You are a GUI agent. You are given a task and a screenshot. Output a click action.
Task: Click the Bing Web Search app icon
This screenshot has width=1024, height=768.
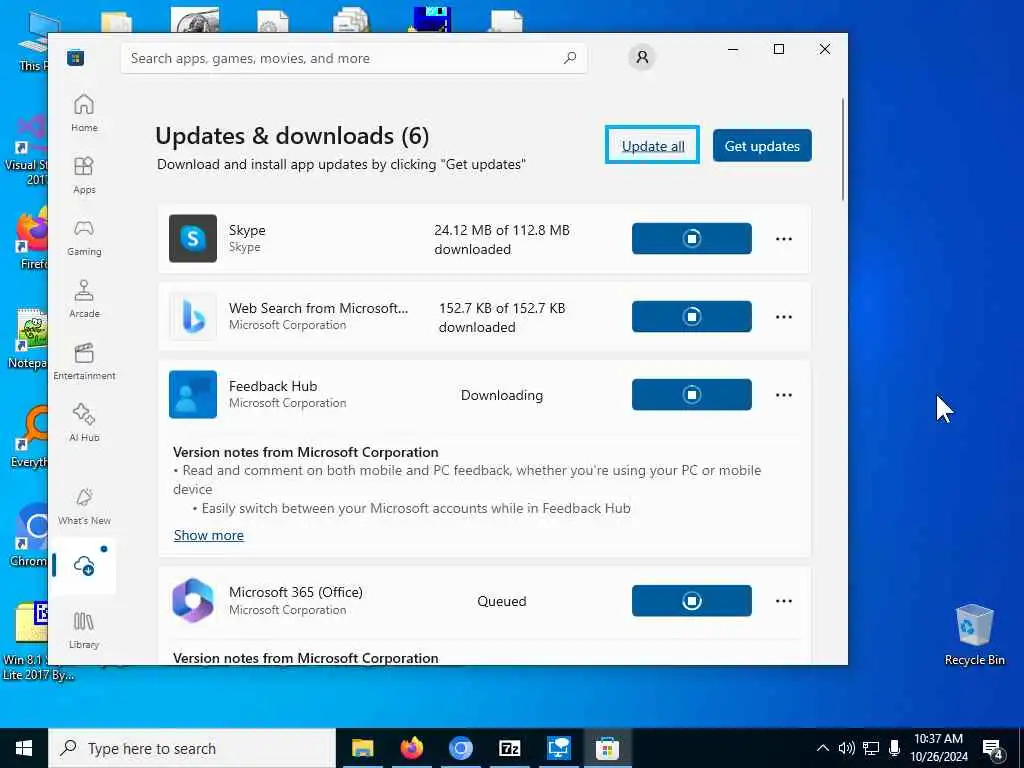pos(193,317)
